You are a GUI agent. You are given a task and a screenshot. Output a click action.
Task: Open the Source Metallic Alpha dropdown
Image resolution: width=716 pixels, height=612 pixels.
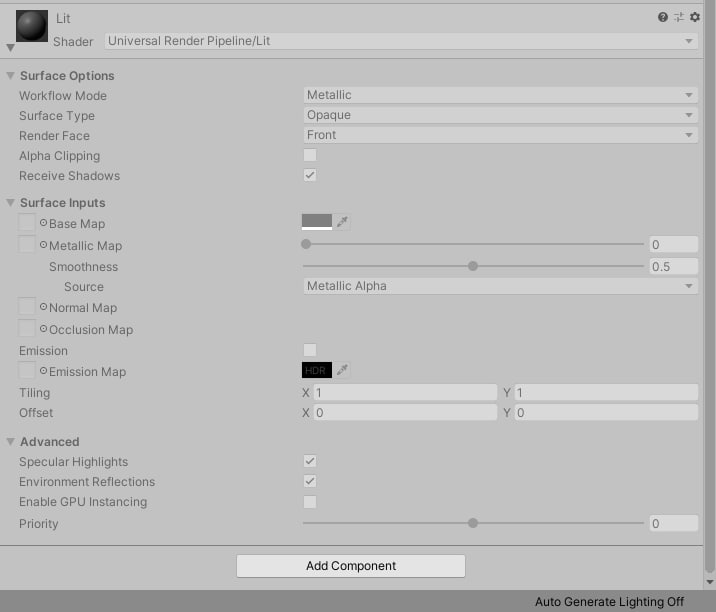(x=500, y=286)
